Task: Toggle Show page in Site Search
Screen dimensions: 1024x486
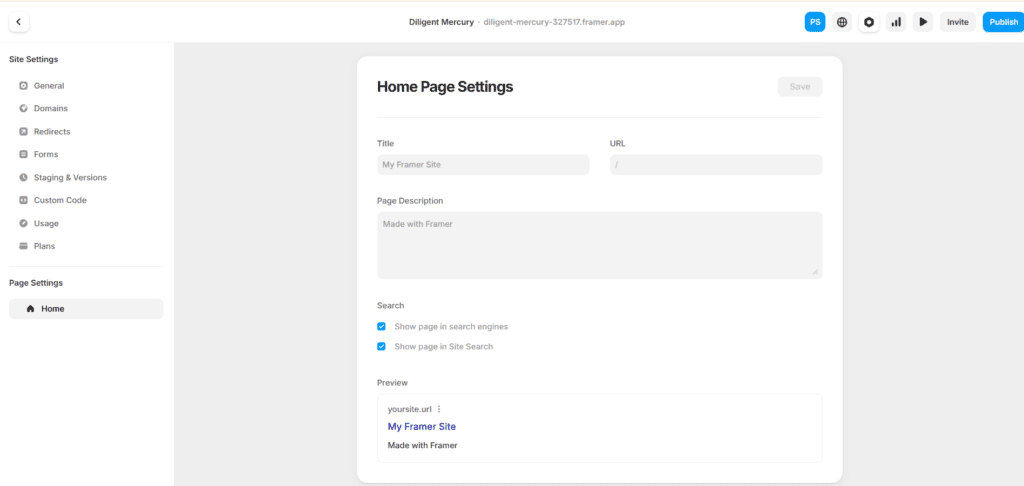Action: click(x=381, y=347)
